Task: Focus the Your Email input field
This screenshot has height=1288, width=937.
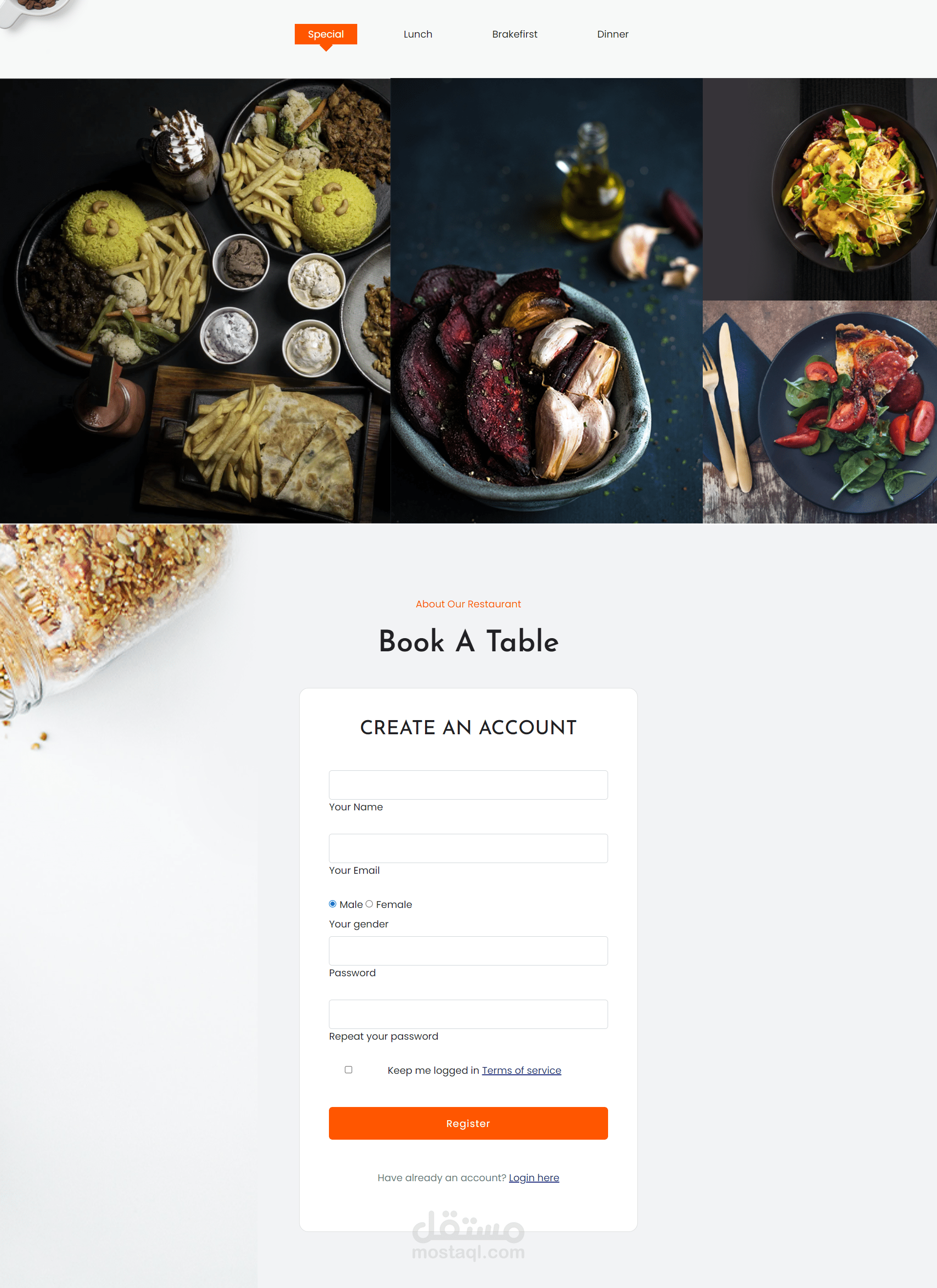Action: pos(468,848)
